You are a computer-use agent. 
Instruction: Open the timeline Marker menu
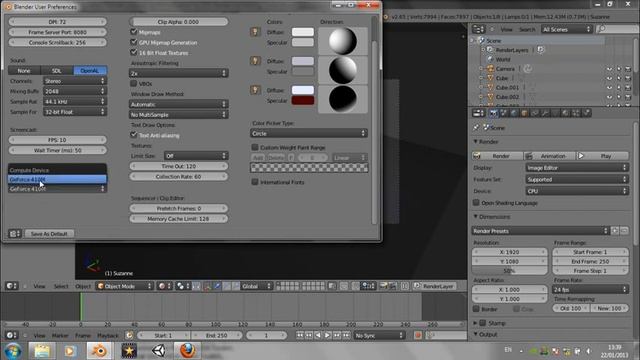[60, 336]
